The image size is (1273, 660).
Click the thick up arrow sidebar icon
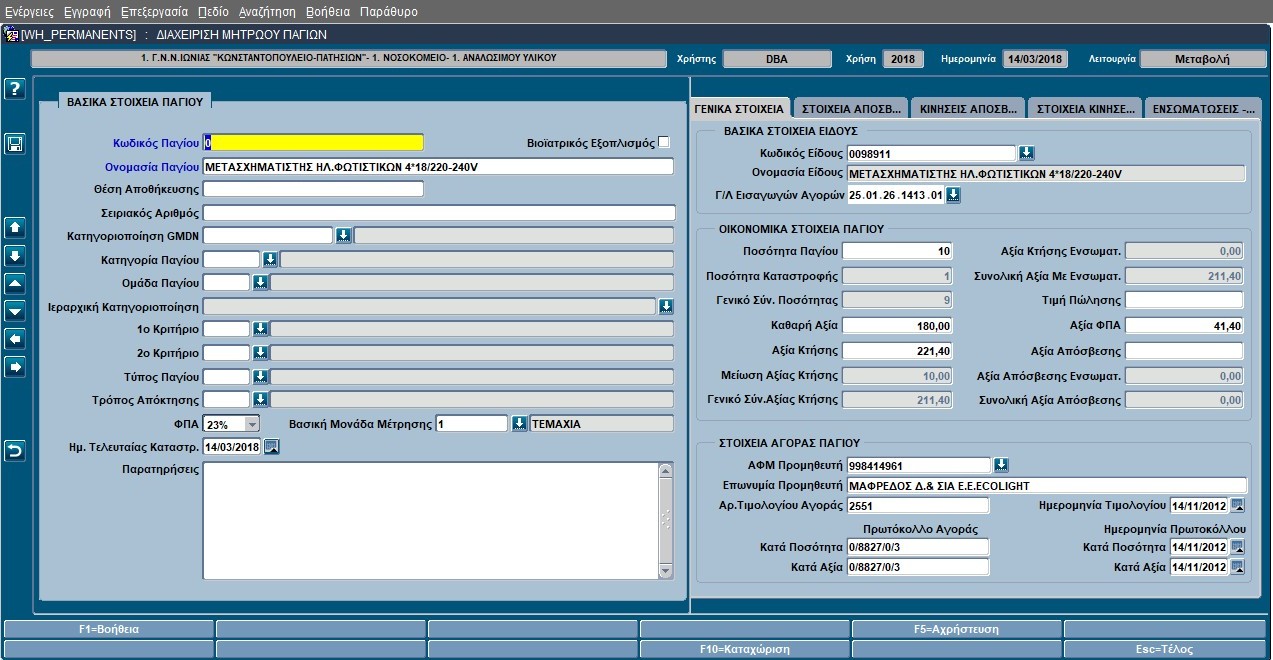click(x=15, y=226)
